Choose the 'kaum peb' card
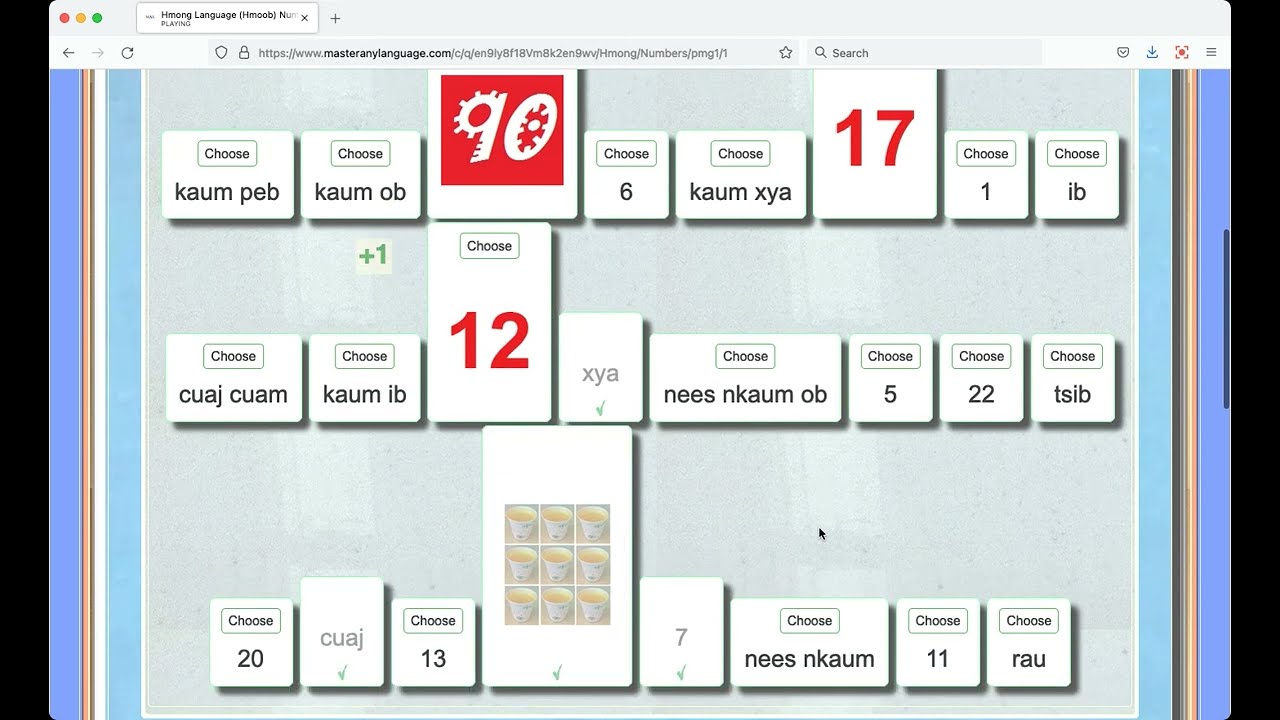Viewport: 1280px width, 720px height. click(x=227, y=154)
